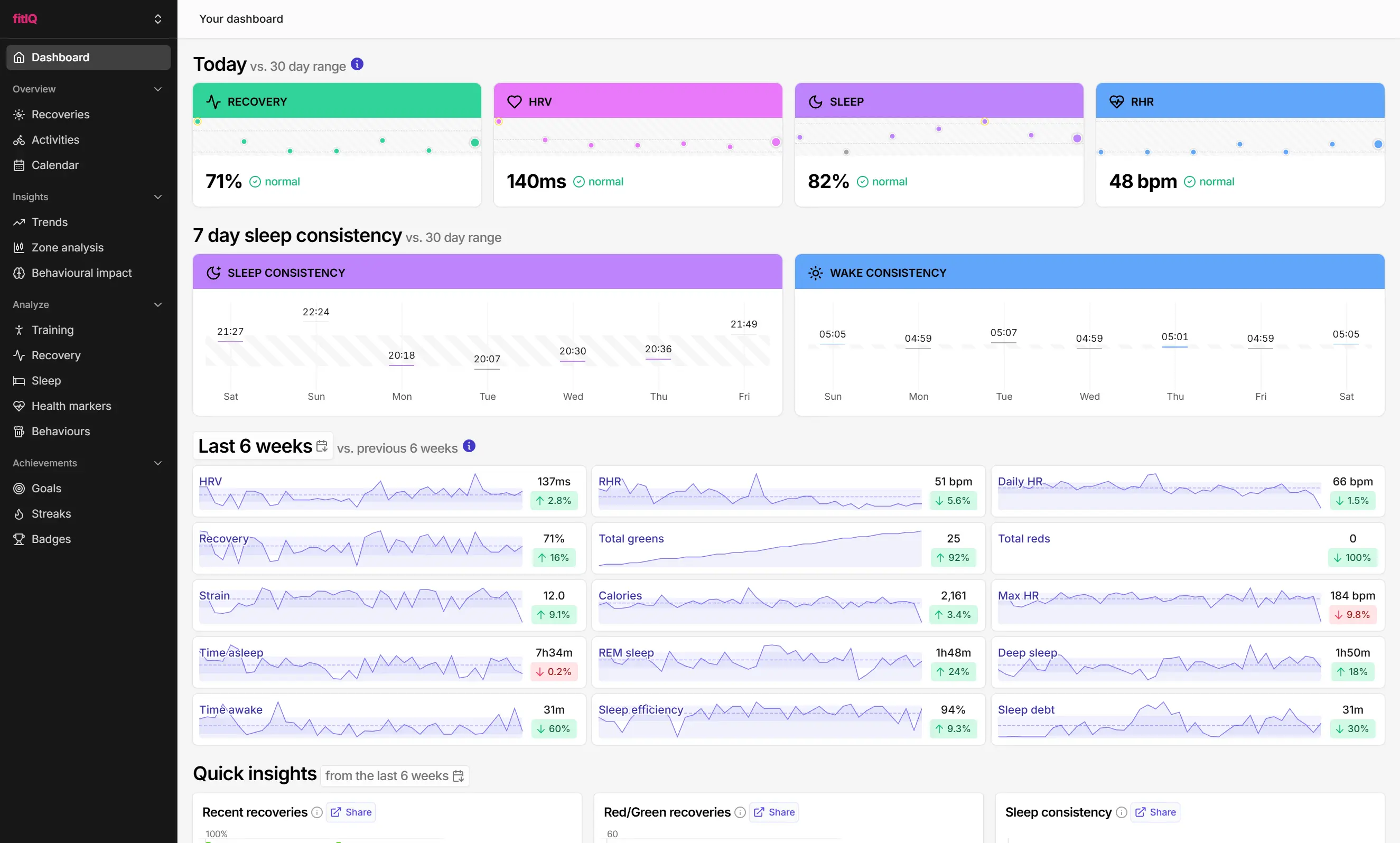
Task: Open the Zone analysis page
Action: coord(67,248)
